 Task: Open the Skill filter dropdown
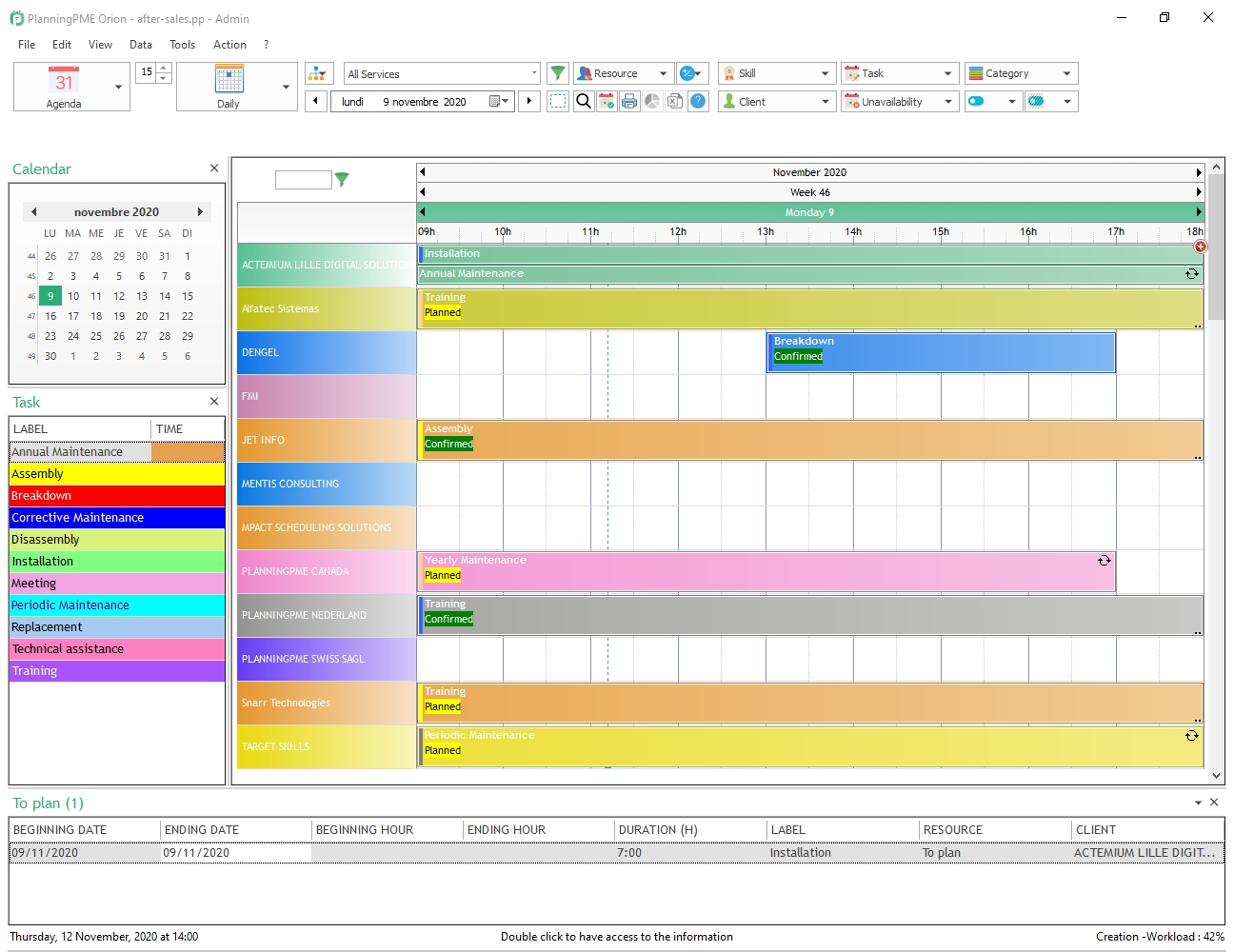(777, 73)
